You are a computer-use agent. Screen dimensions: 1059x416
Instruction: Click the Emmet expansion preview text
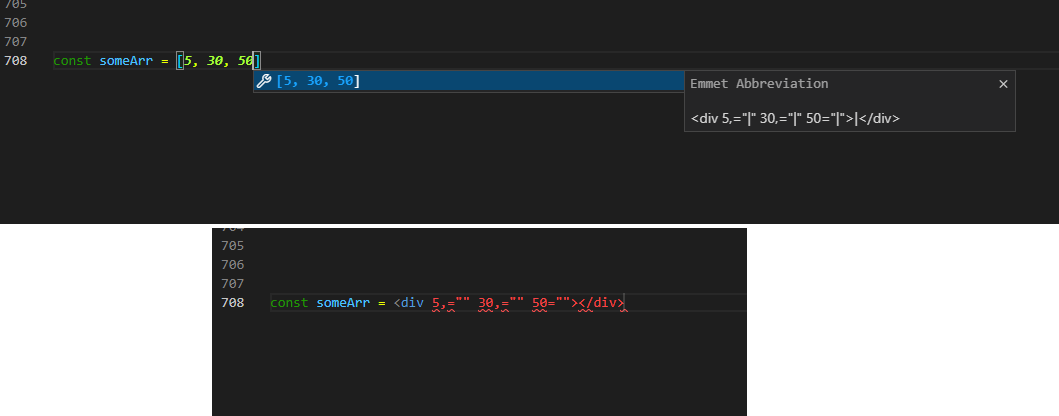pos(795,118)
